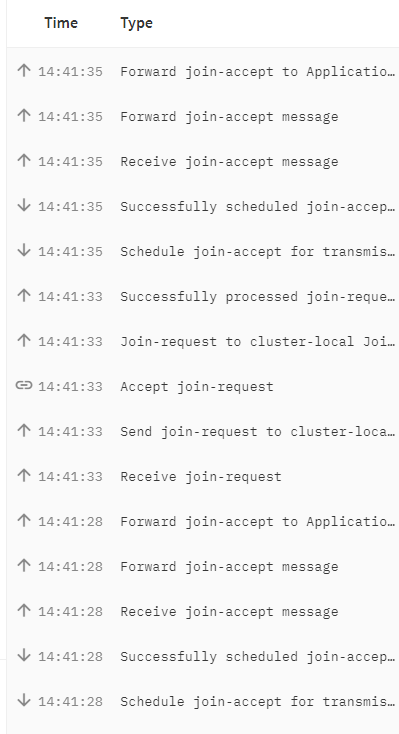Click the up arrow on 14:41:33 Receive join-request
This screenshot has width=399, height=734.
point(24,475)
